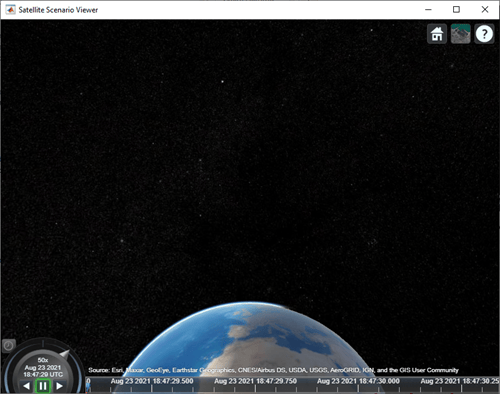Close the Satellite Scenario Viewer window
500x394 pixels.
point(485,10)
